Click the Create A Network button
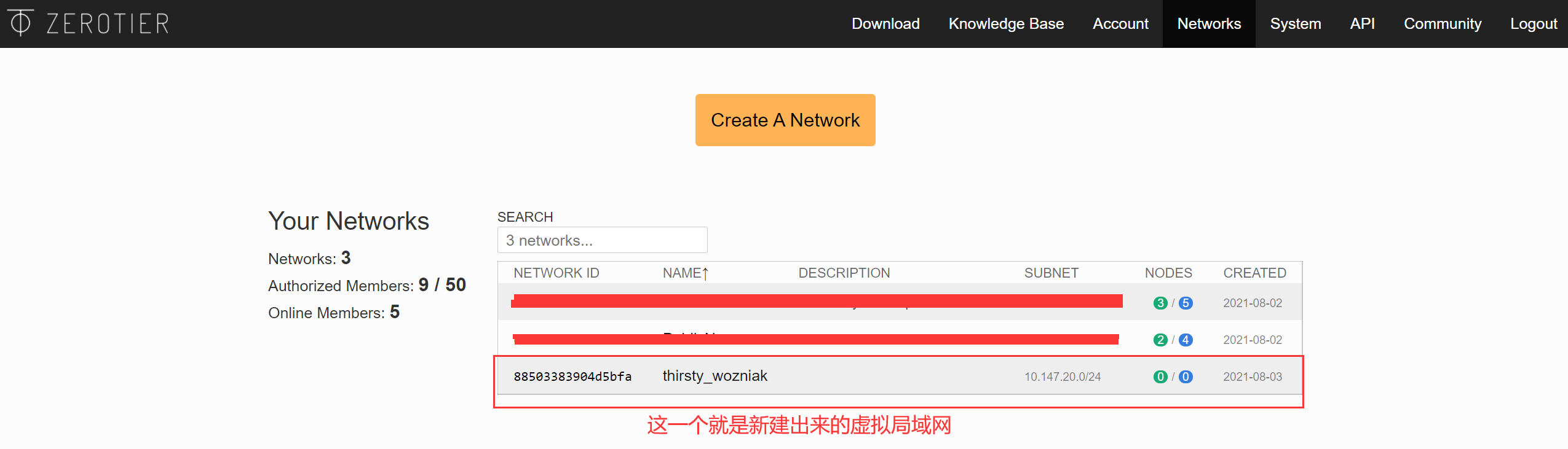The image size is (1568, 449). click(x=785, y=120)
